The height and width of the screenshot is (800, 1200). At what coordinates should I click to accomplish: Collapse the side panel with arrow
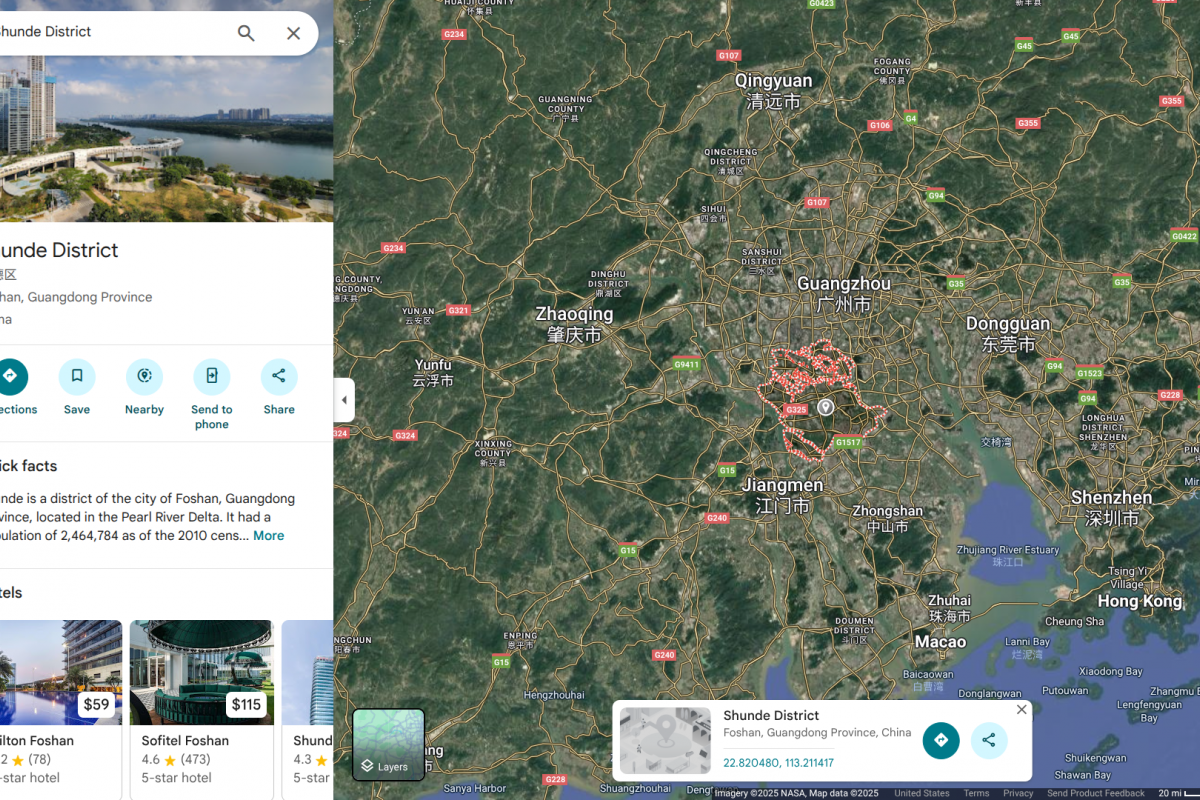344,400
